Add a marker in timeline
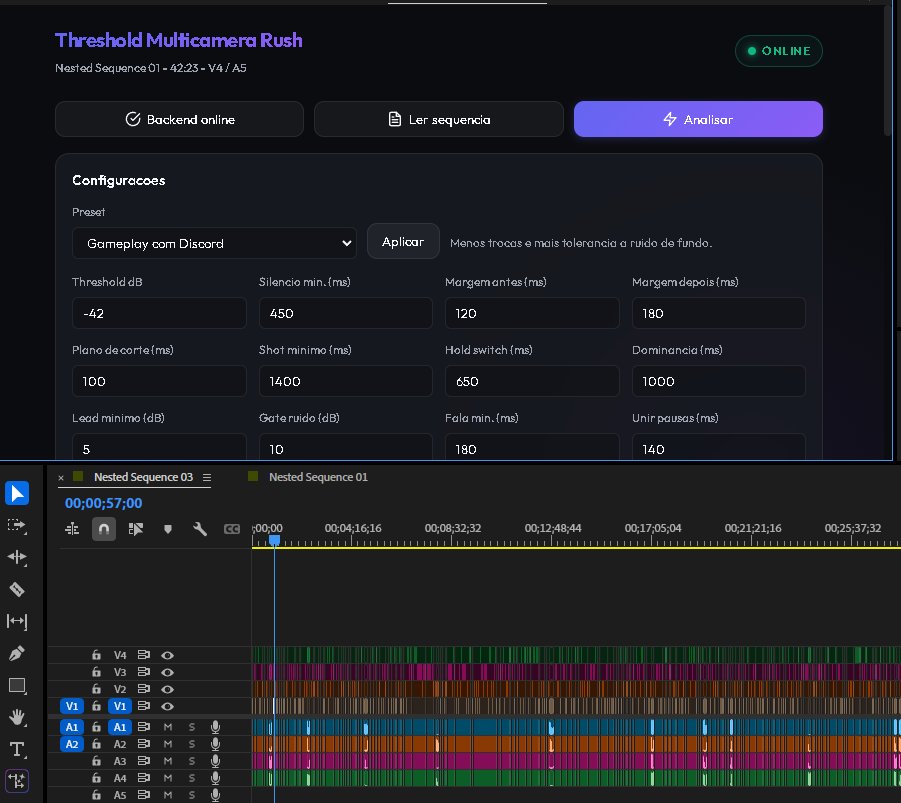This screenshot has width=901, height=803. [168, 529]
